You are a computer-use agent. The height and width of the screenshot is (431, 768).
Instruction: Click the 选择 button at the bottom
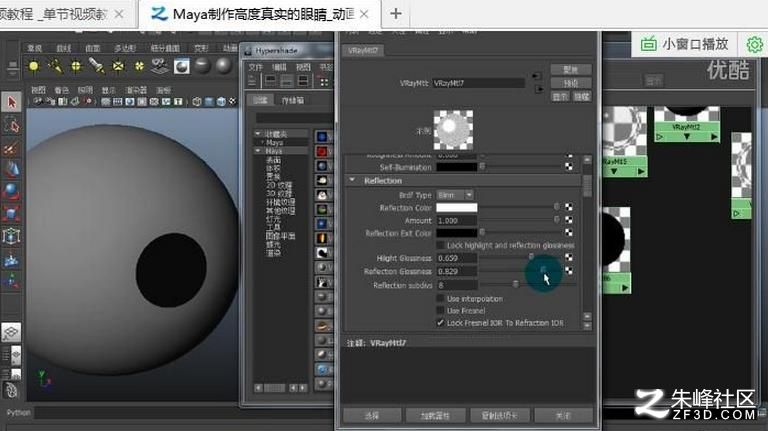[x=372, y=416]
